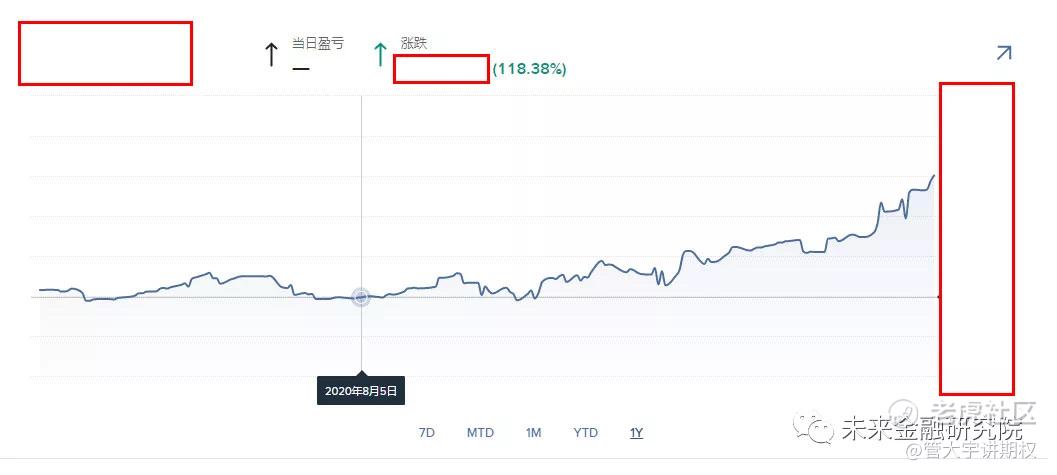1057x475 pixels.
Task: Open expanded chart with top-right arrow icon
Action: click(x=1004, y=53)
